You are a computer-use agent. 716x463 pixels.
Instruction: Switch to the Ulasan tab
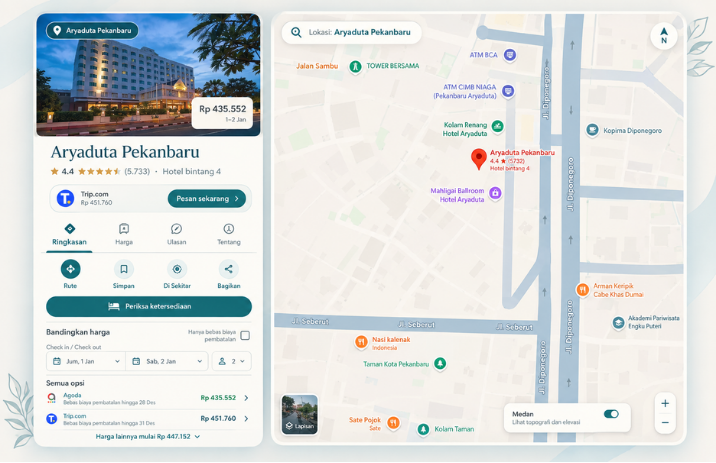point(176,235)
